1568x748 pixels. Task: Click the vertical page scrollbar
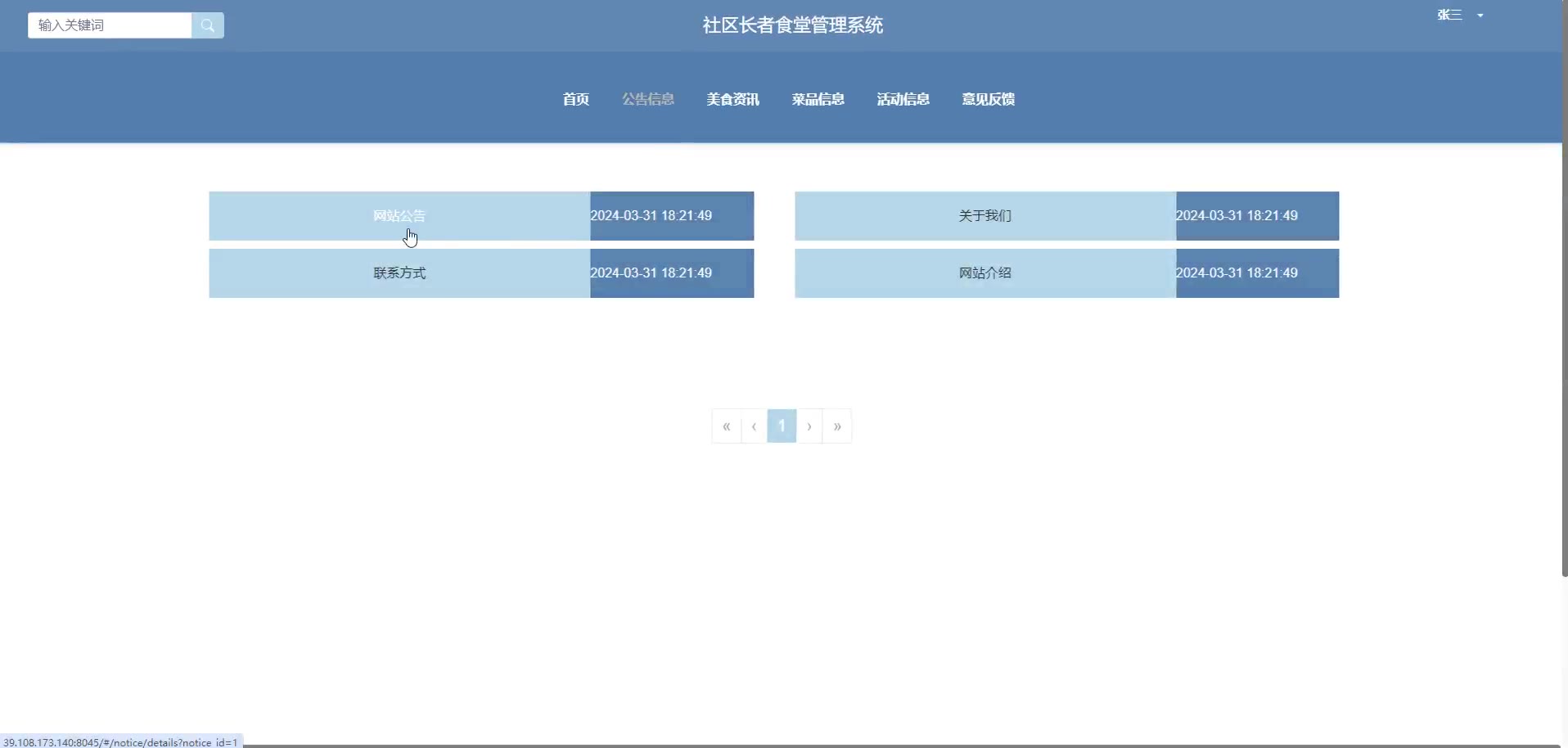[x=1565, y=288]
